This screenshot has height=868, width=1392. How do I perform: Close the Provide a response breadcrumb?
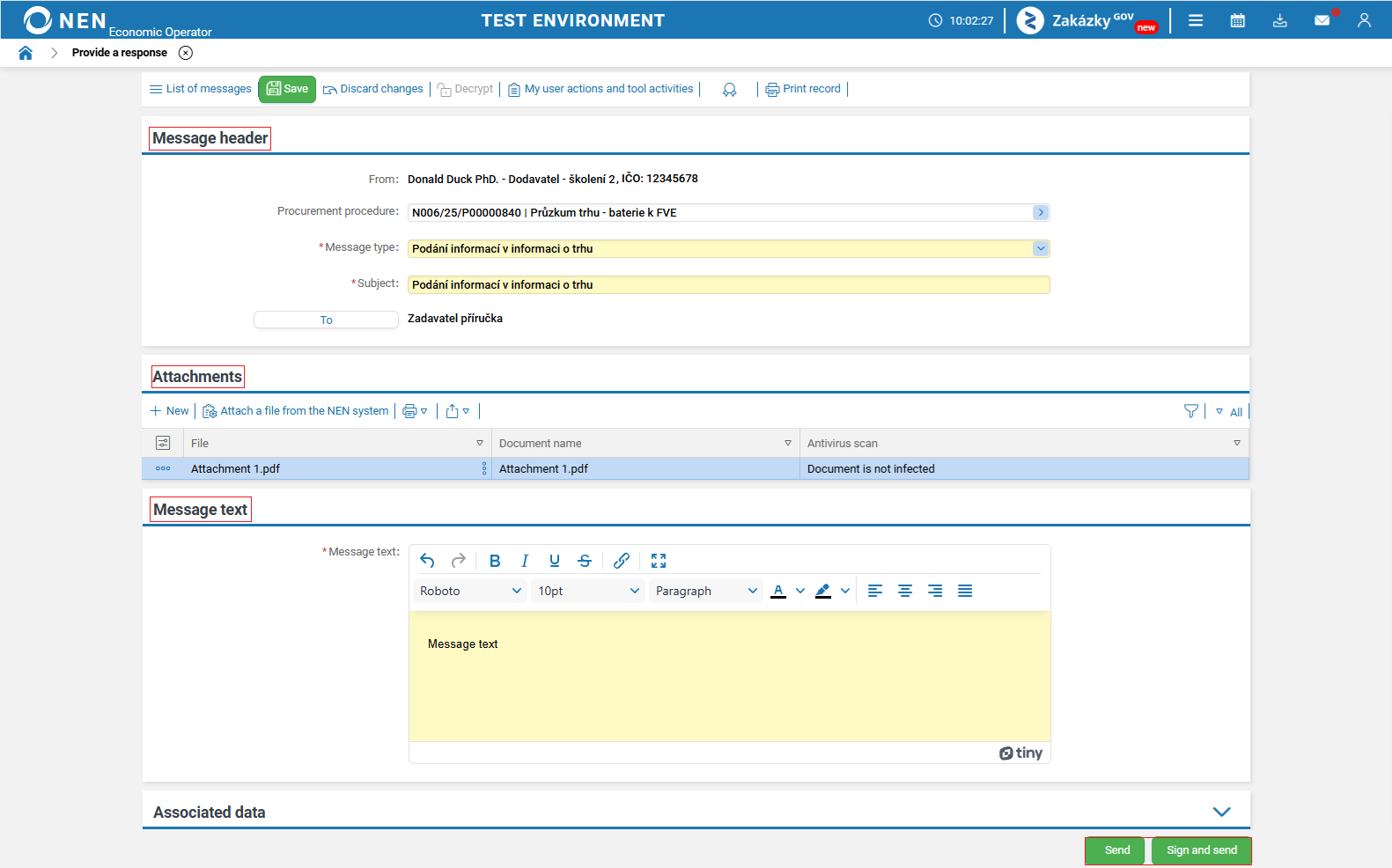tap(186, 53)
